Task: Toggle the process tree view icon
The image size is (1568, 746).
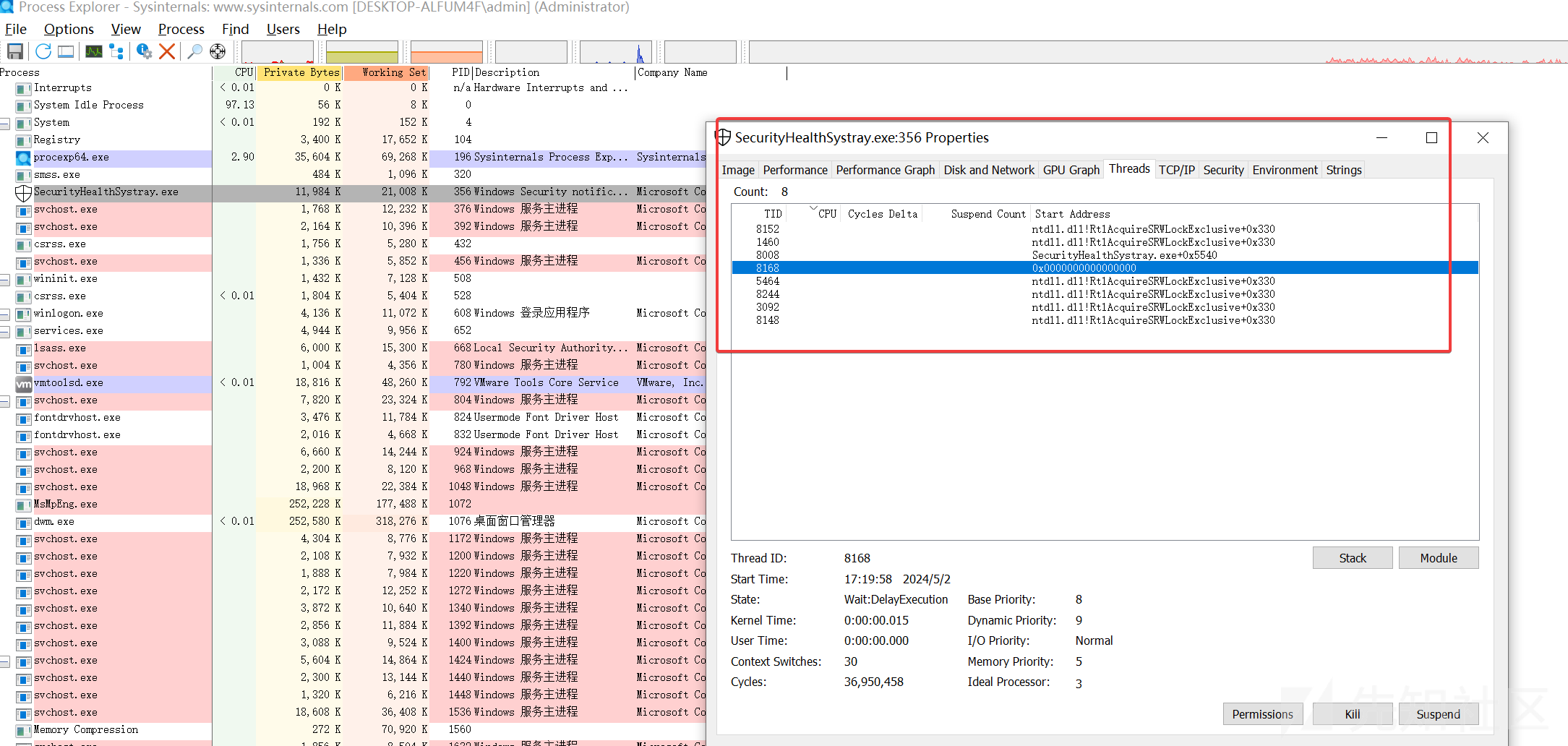Action: click(116, 51)
